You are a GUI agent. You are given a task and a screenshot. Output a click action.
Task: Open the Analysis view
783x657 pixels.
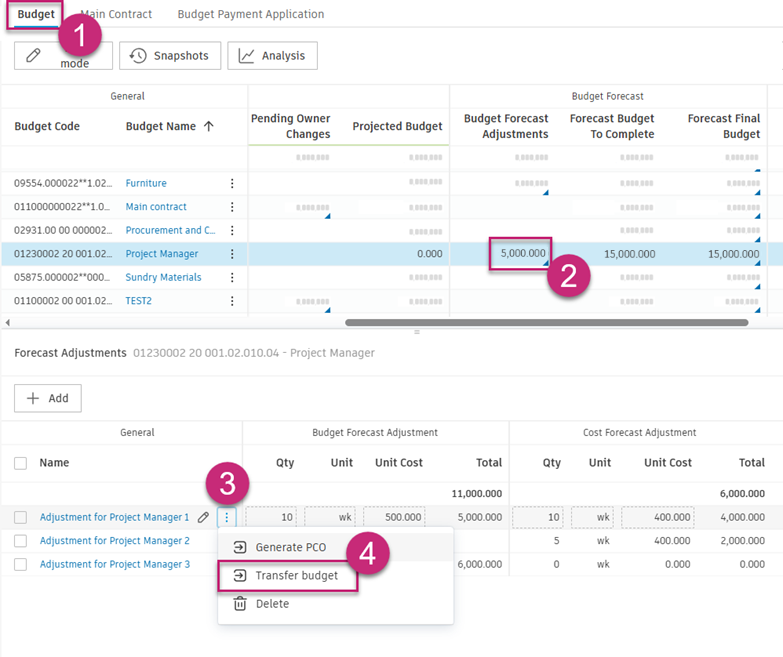click(272, 55)
